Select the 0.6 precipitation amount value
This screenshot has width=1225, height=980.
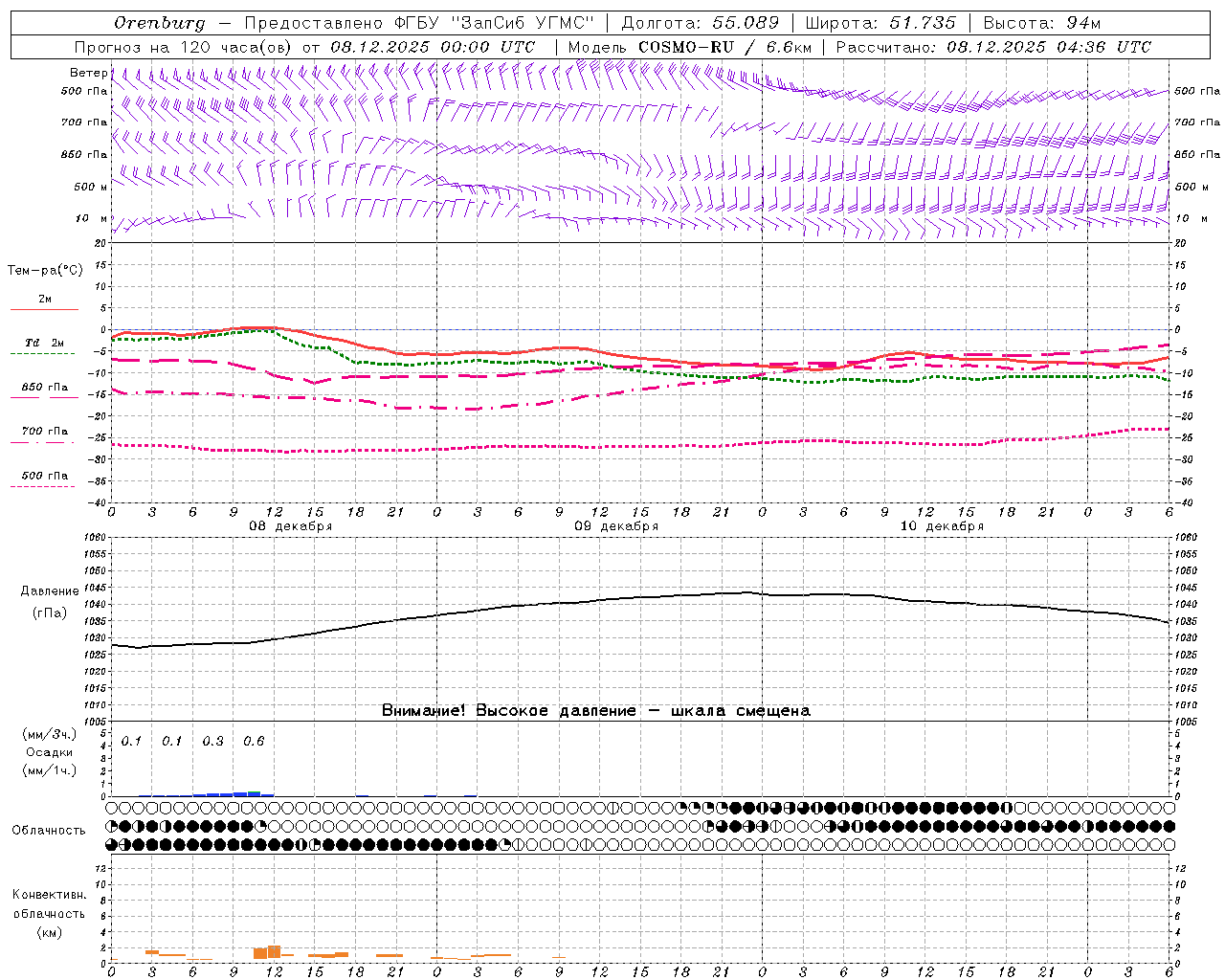pos(254,742)
